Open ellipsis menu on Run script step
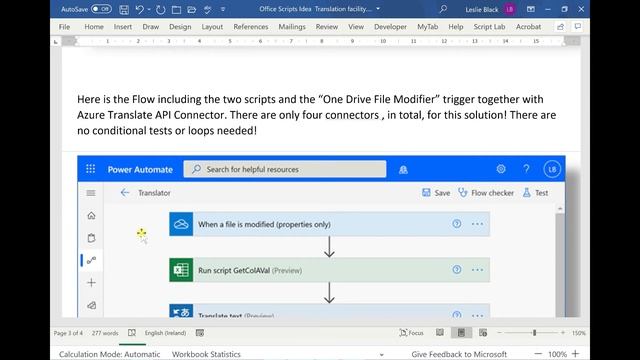The width and height of the screenshot is (640, 360). pyautogui.click(x=477, y=270)
